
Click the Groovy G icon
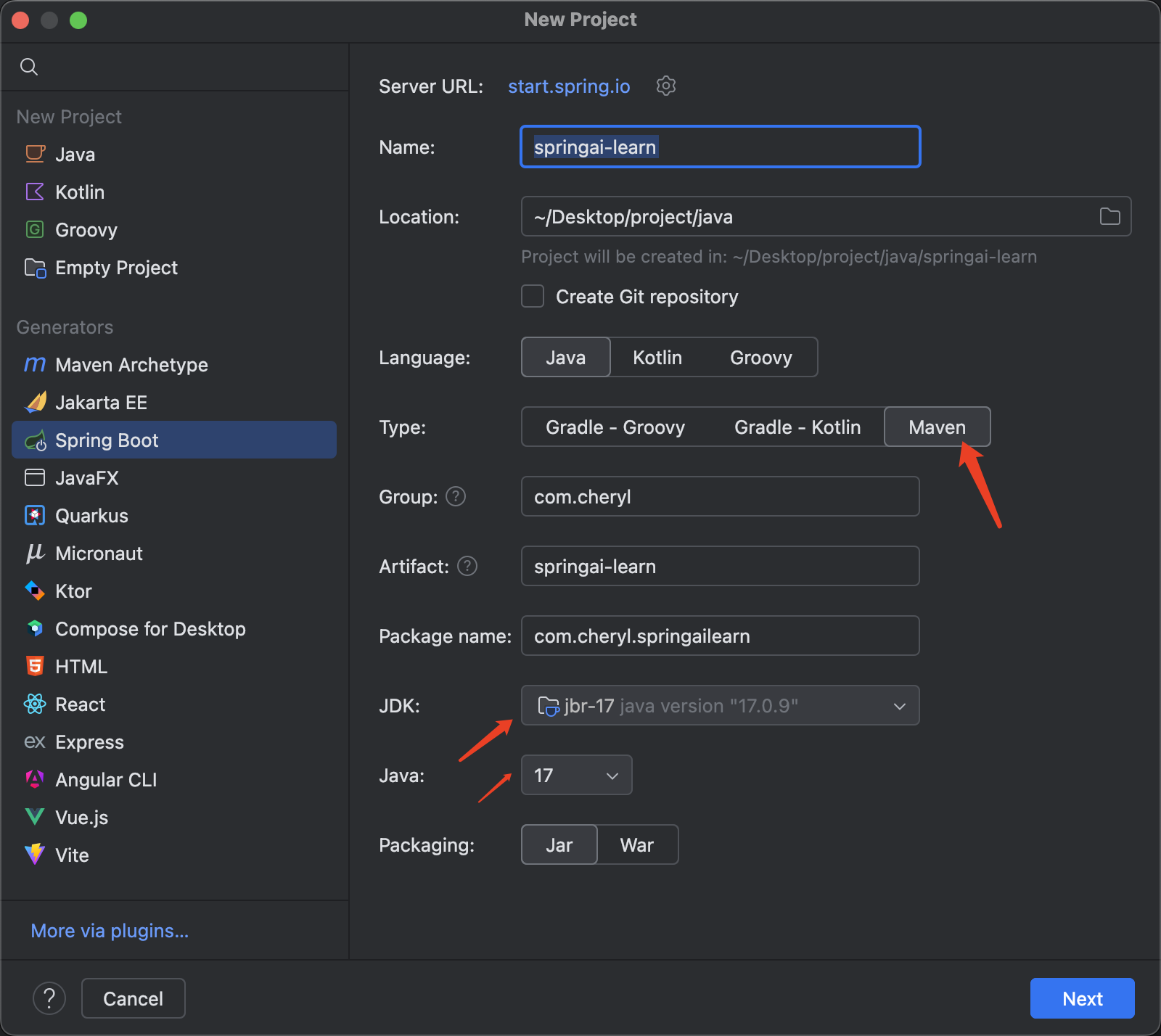pyautogui.click(x=35, y=229)
